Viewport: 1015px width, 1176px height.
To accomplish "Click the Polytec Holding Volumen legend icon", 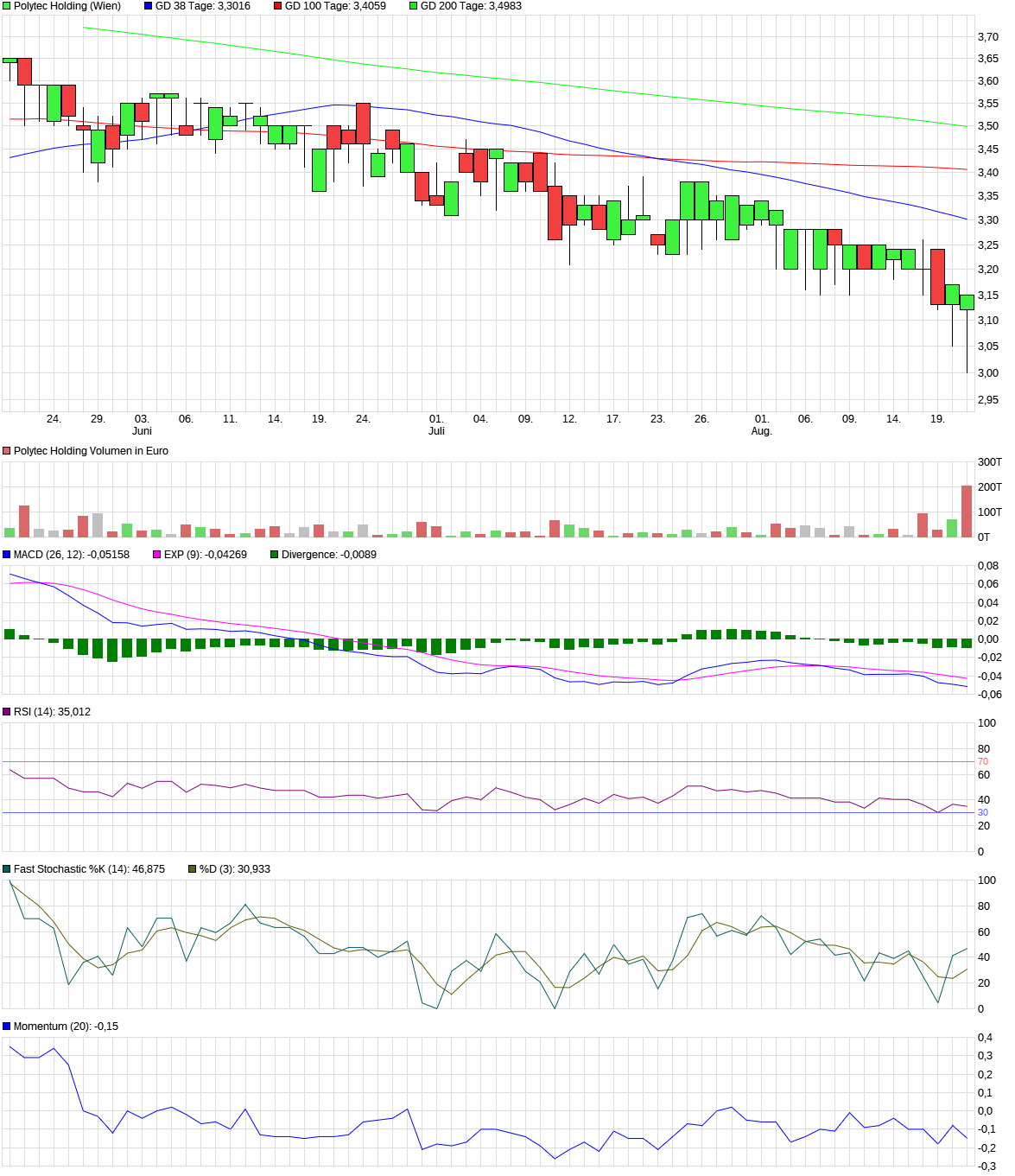I will pyautogui.click(x=7, y=450).
